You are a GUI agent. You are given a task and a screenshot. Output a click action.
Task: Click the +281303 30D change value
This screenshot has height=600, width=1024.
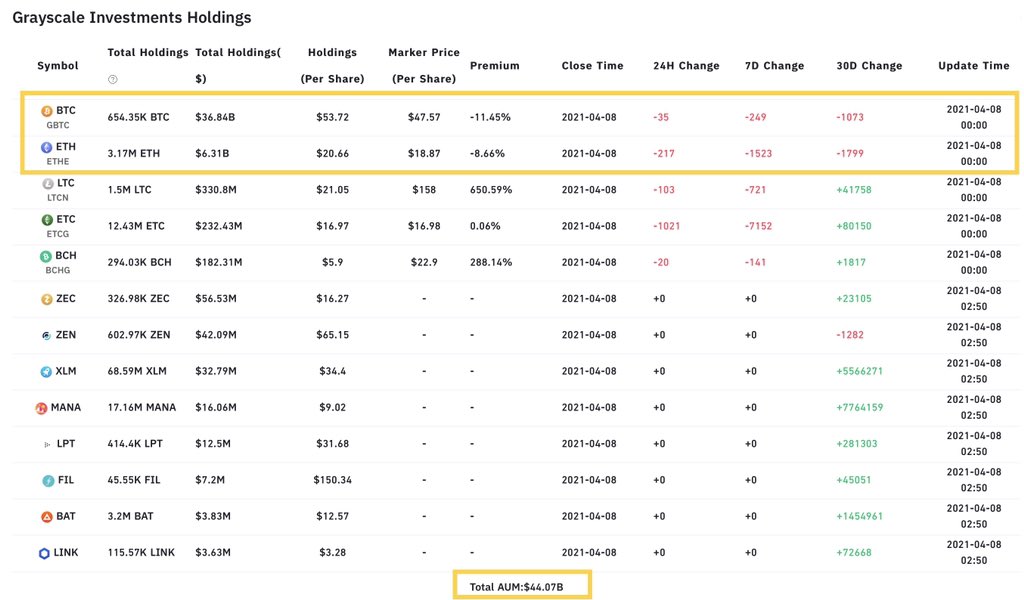[857, 444]
